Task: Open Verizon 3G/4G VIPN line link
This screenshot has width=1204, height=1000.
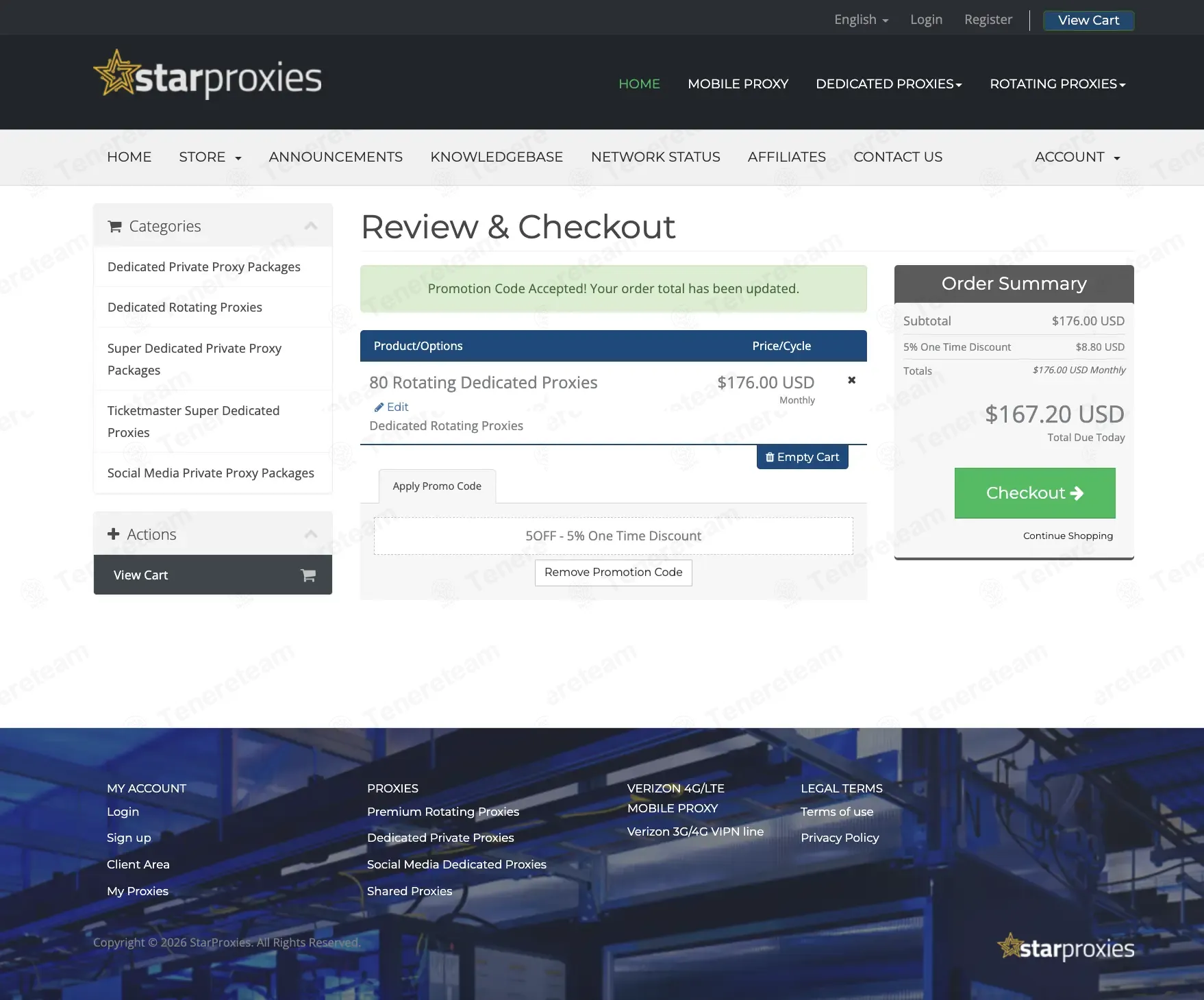Action: (695, 832)
